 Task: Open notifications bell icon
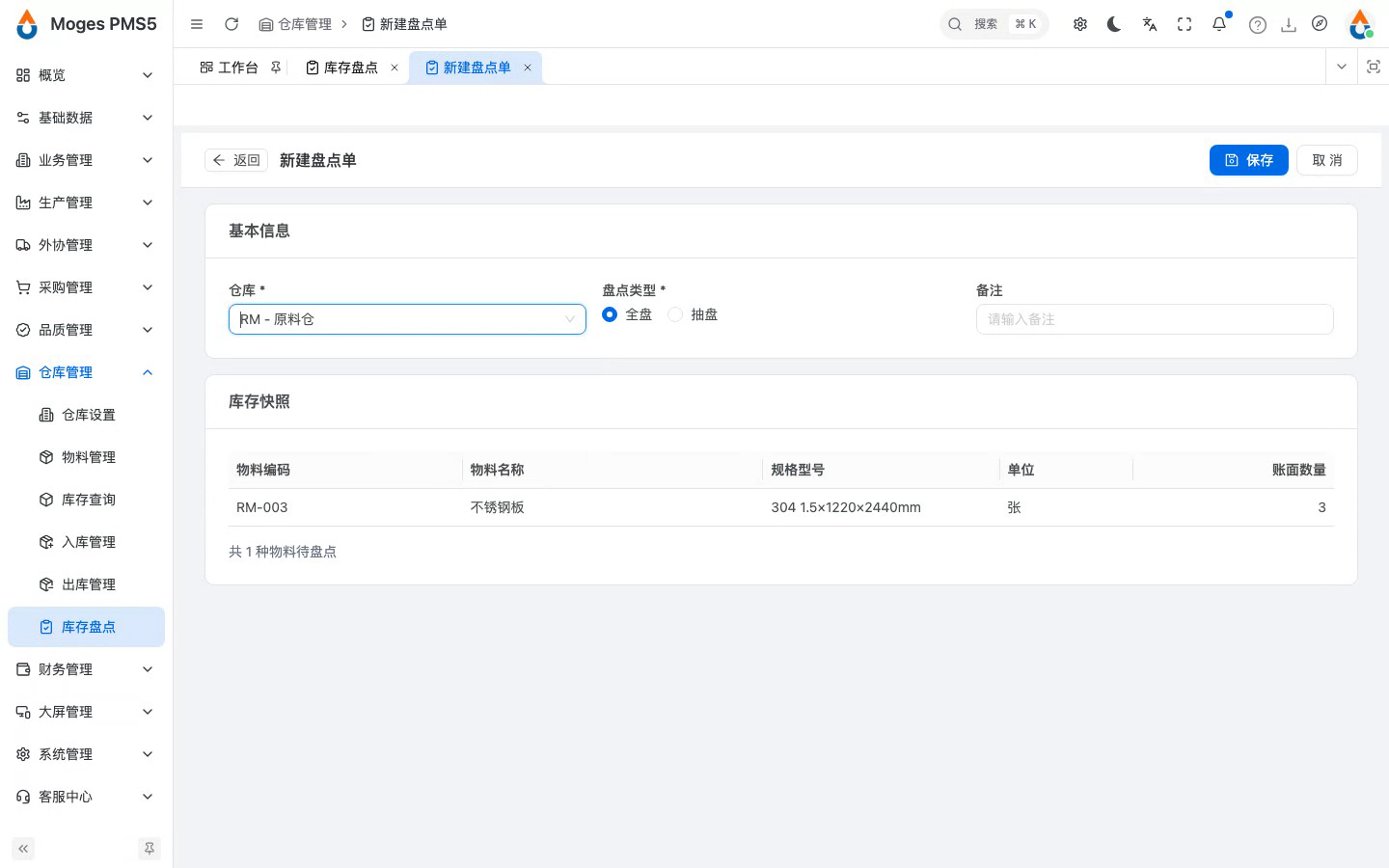coord(1219,24)
